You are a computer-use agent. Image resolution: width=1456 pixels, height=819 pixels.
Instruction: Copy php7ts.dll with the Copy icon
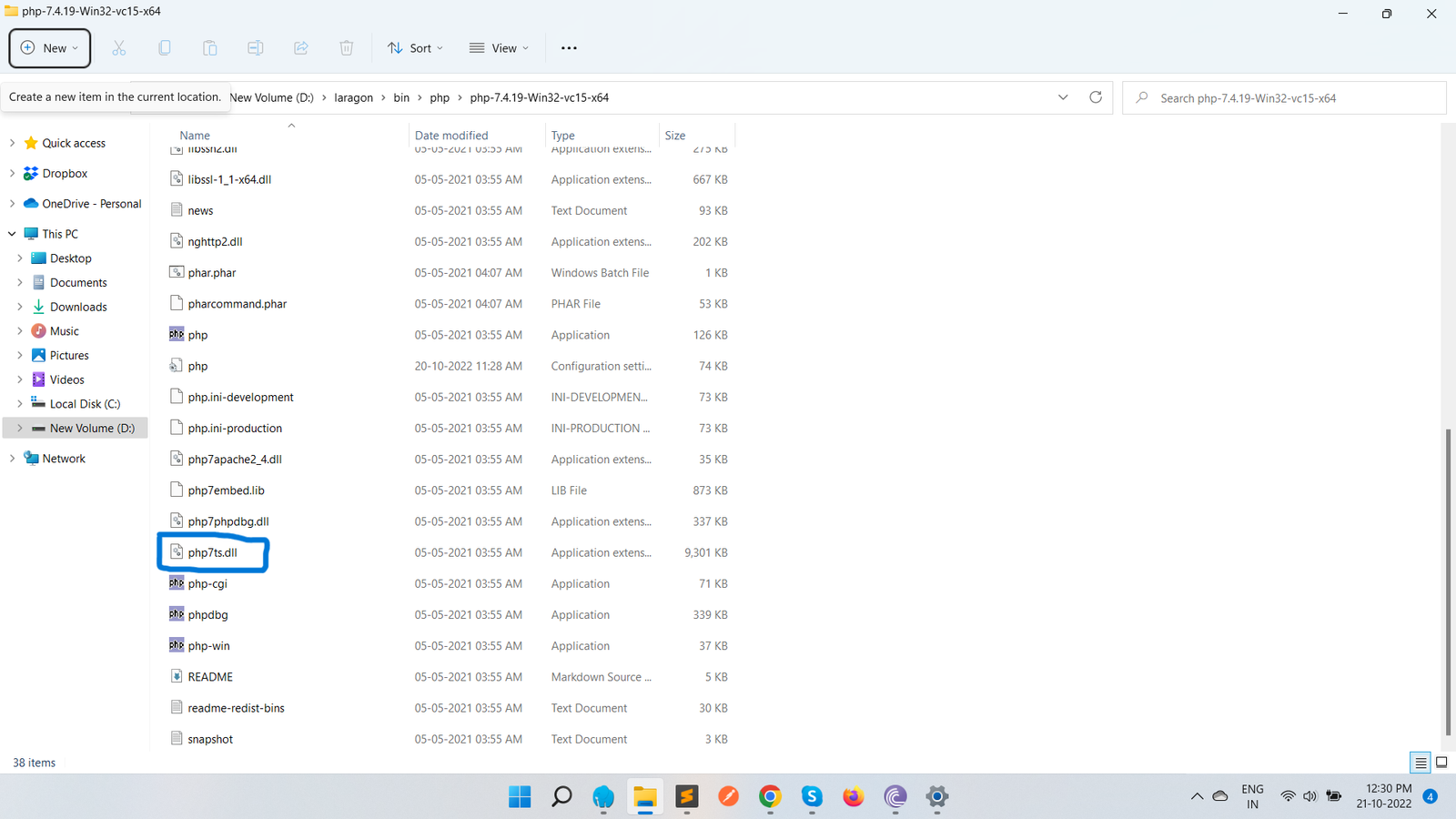[164, 47]
